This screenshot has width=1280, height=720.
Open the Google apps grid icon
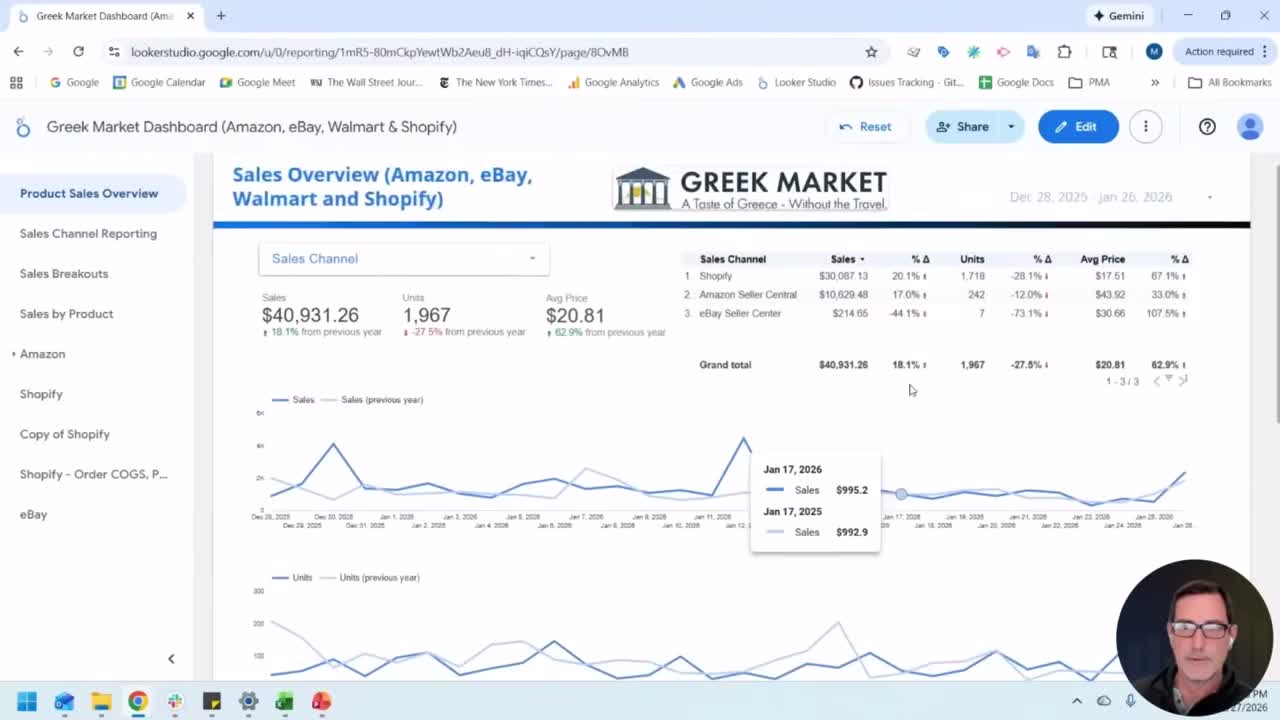tap(16, 82)
